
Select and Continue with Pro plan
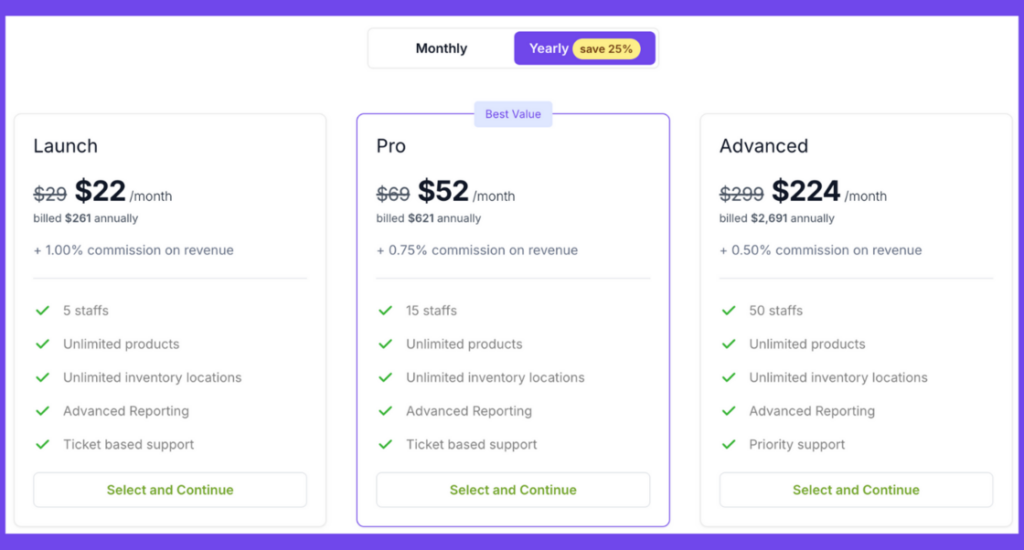pyautogui.click(x=513, y=490)
